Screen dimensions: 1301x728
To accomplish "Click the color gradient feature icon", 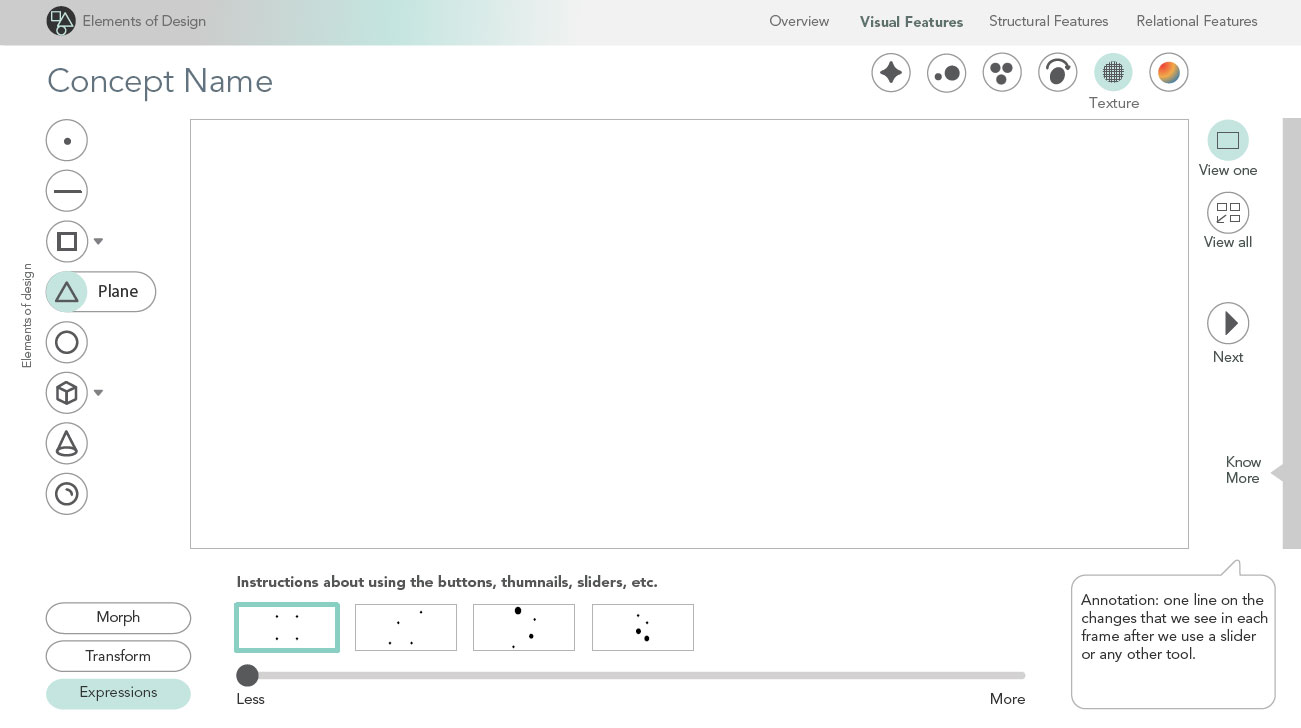I will [1168, 73].
